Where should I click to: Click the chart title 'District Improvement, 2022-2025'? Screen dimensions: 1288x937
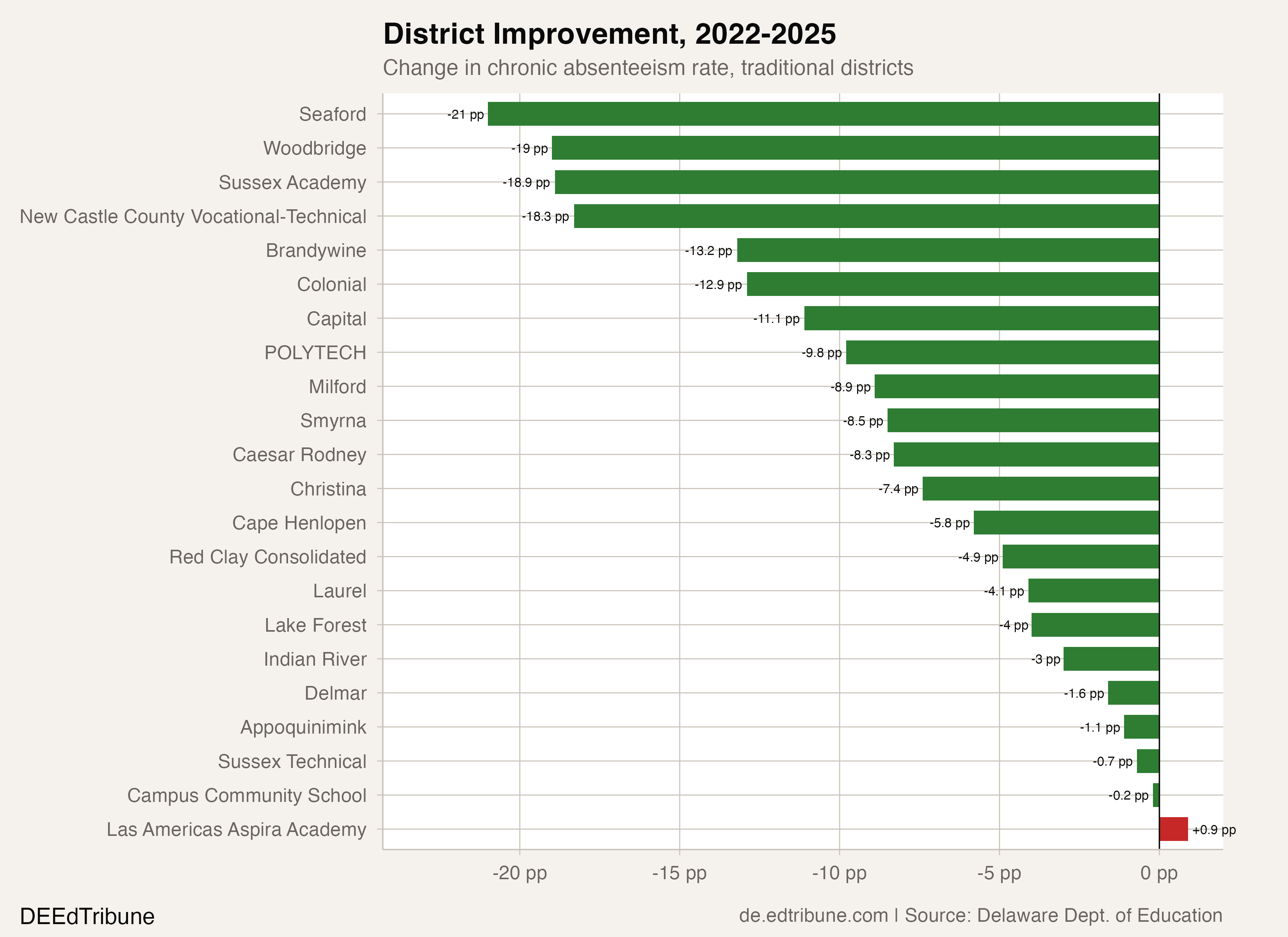click(x=609, y=34)
